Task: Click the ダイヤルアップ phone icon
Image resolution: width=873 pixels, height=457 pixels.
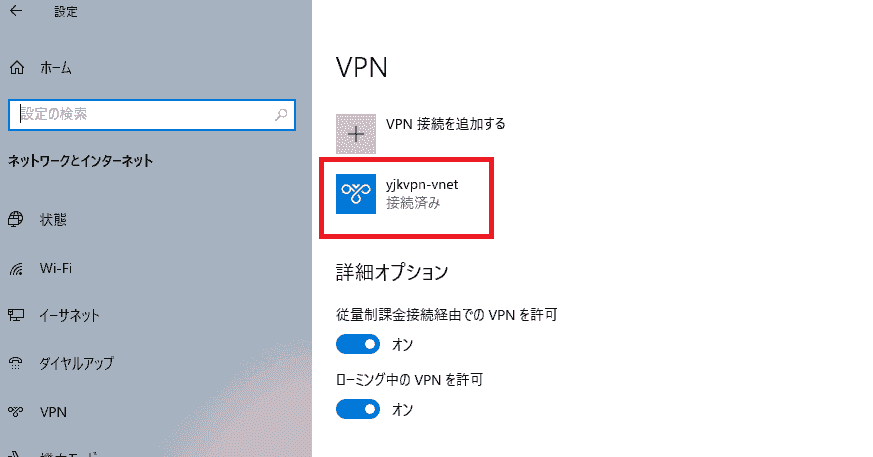Action: click(x=16, y=363)
